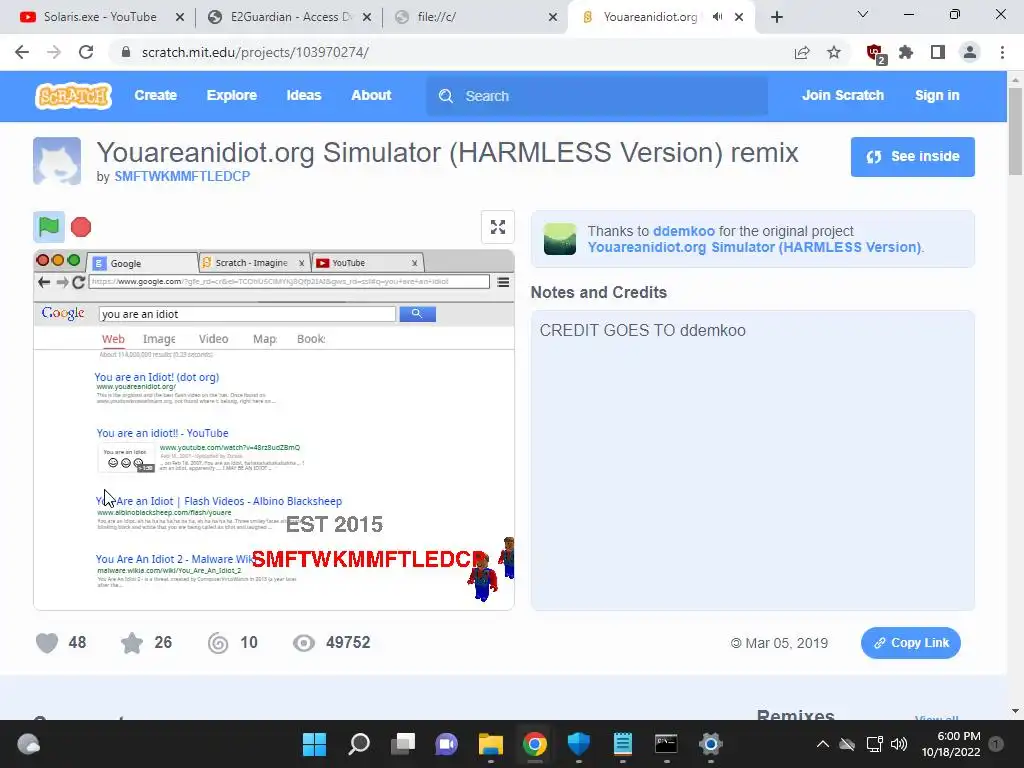This screenshot has height=768, width=1024.
Task: Click the search magnifier icon in Scratch header
Action: point(446,96)
